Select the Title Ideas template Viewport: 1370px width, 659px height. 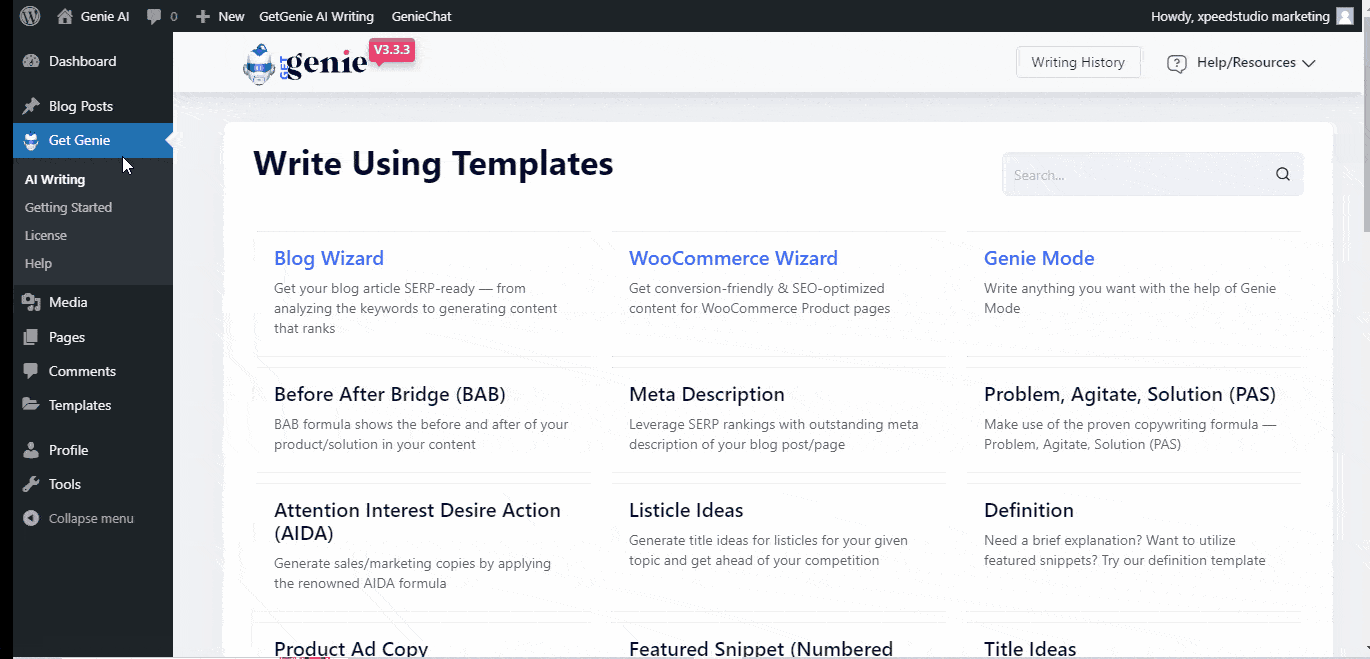1030,649
